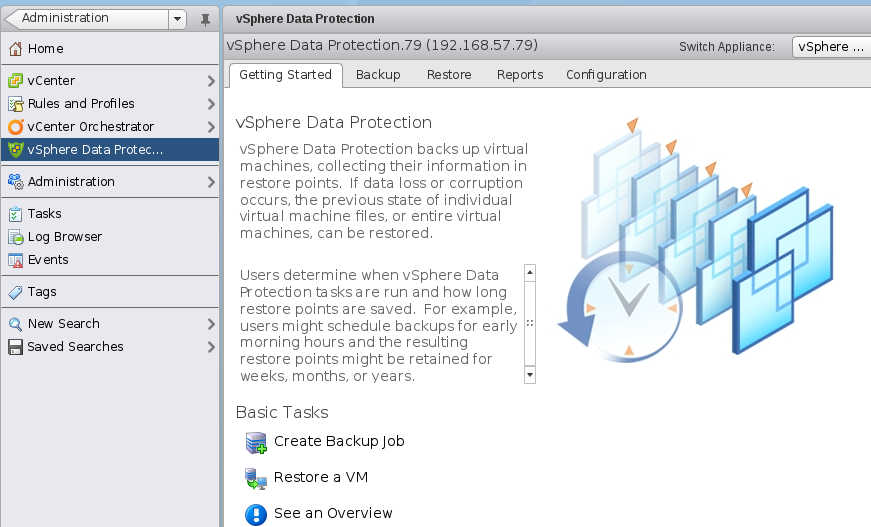Click the Events icon
871x527 pixels.
[x=16, y=260]
